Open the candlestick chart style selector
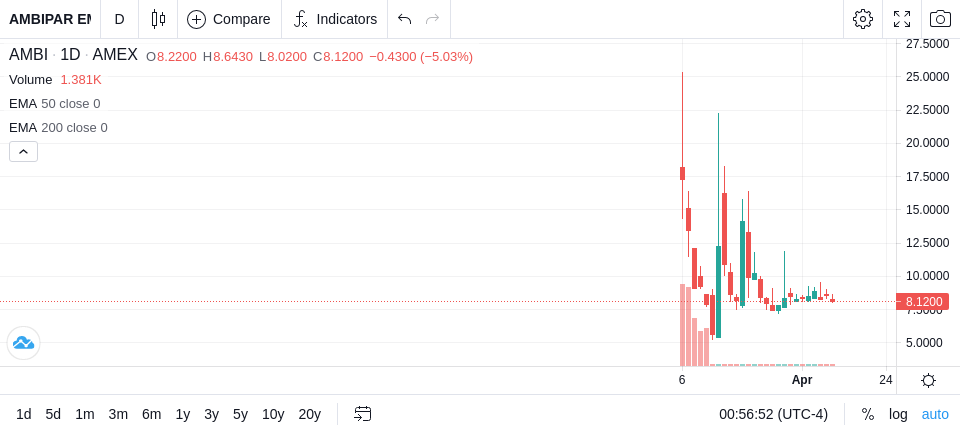960x433 pixels. (158, 19)
